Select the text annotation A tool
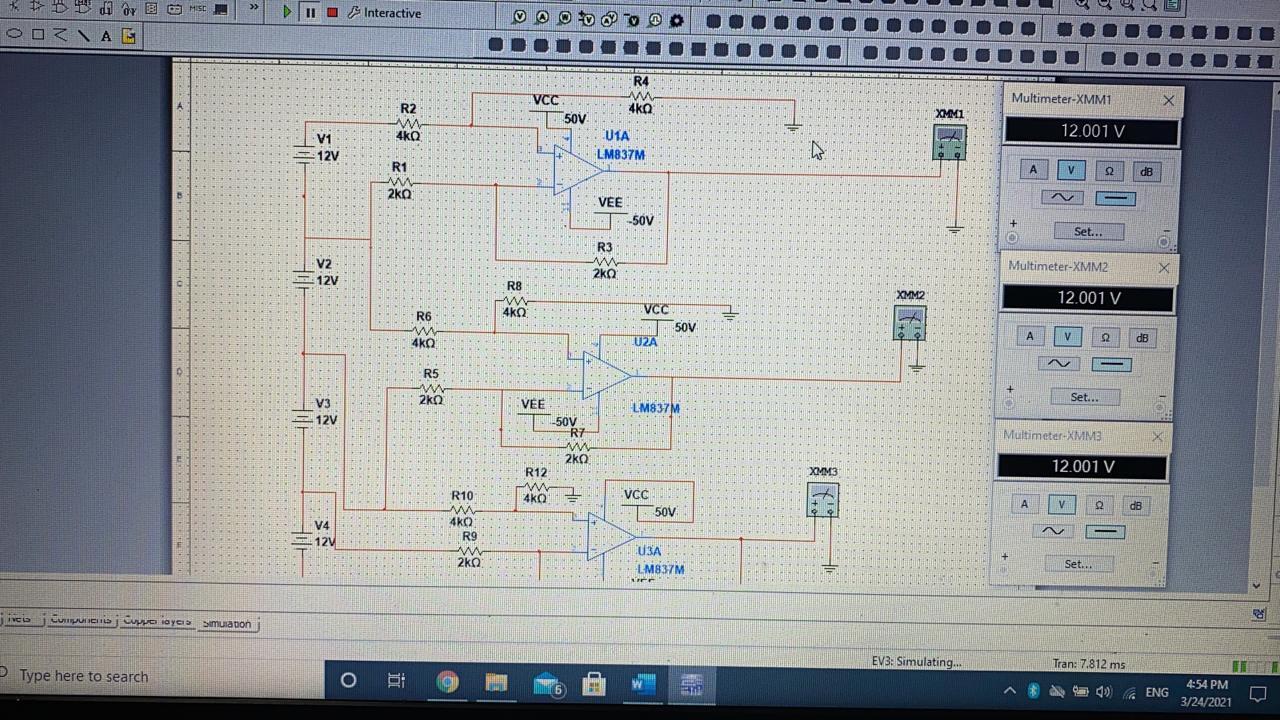1280x720 pixels. click(106, 36)
